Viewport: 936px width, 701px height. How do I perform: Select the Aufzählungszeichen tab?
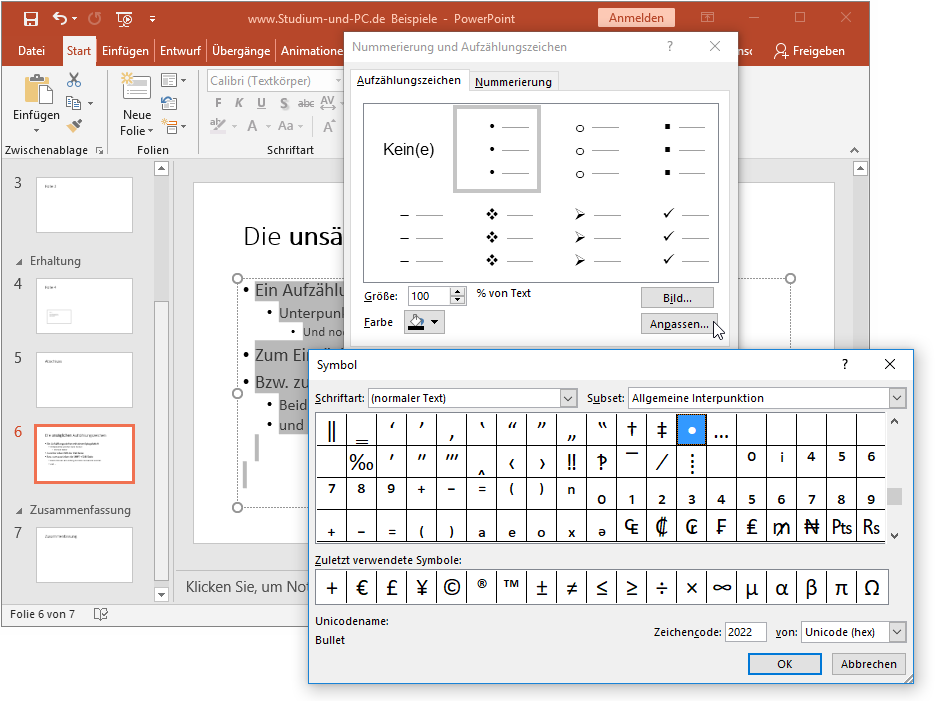point(409,80)
